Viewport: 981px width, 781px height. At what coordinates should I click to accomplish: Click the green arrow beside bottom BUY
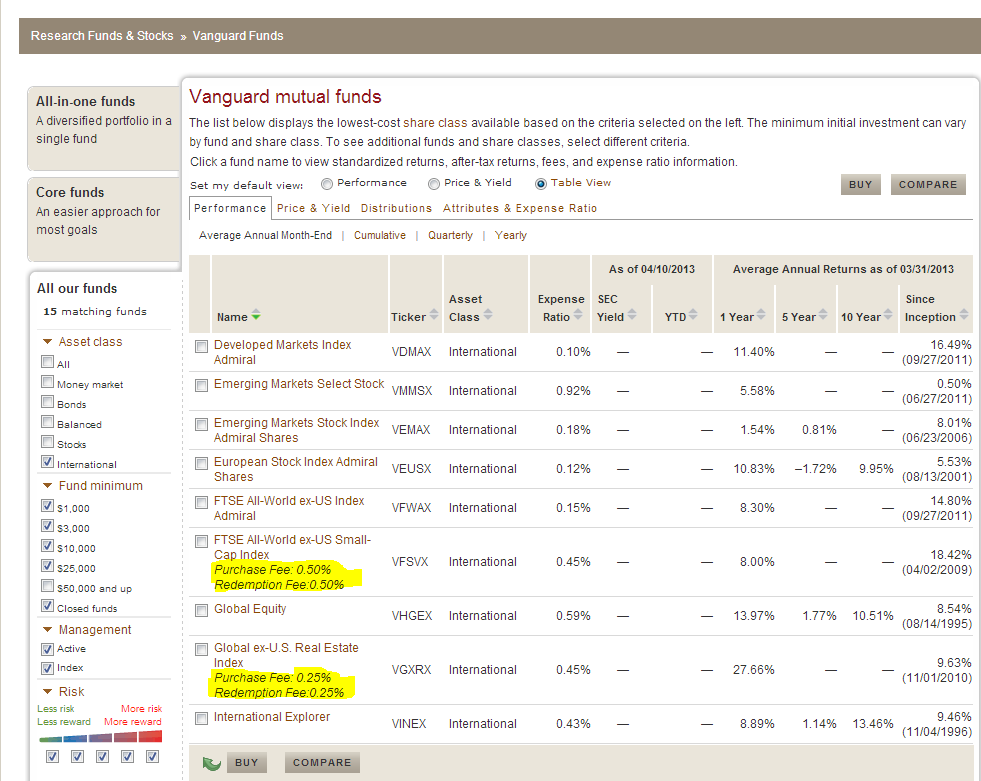211,763
